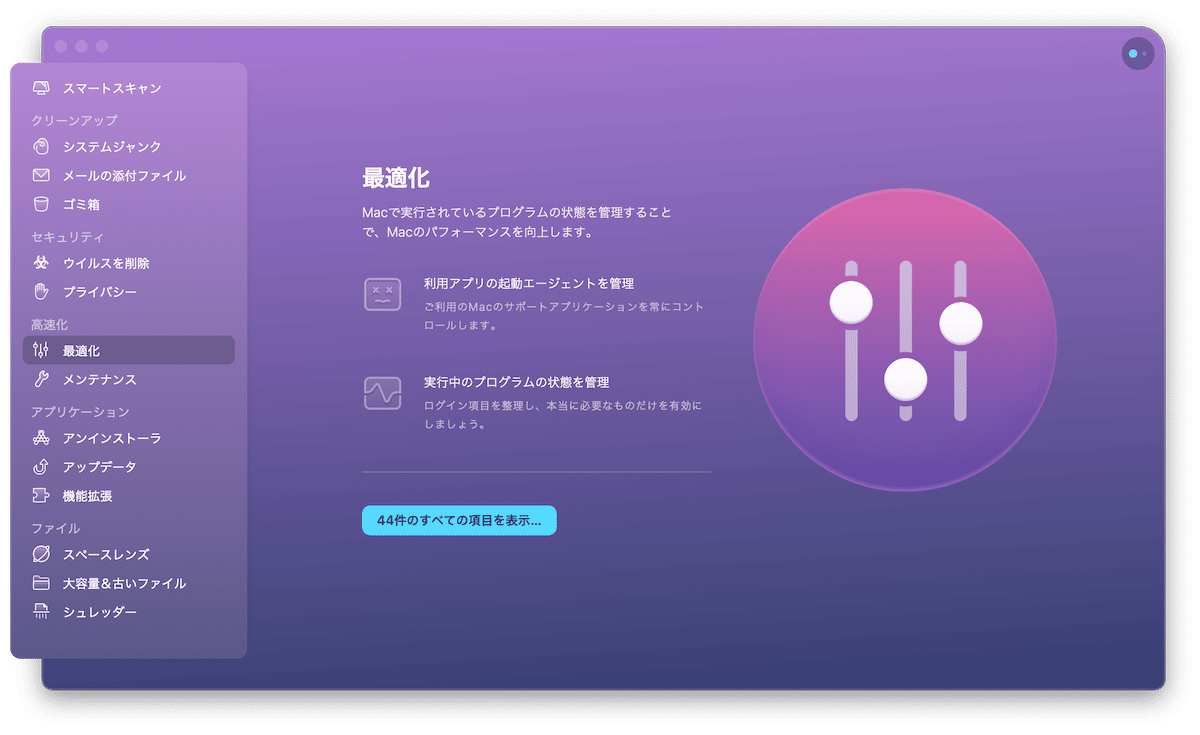Click 実行中のプログラムの状態を管理 heading

pos(517,382)
